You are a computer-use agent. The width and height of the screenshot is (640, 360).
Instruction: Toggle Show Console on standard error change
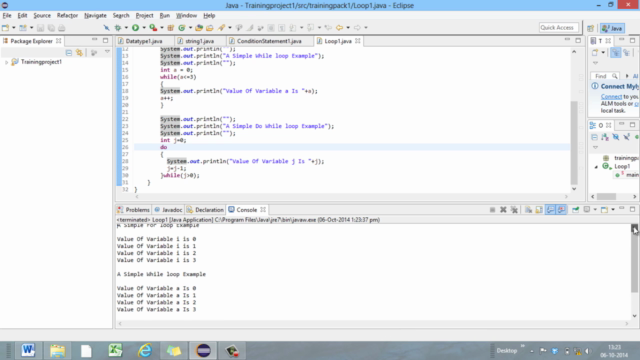[x=562, y=210]
